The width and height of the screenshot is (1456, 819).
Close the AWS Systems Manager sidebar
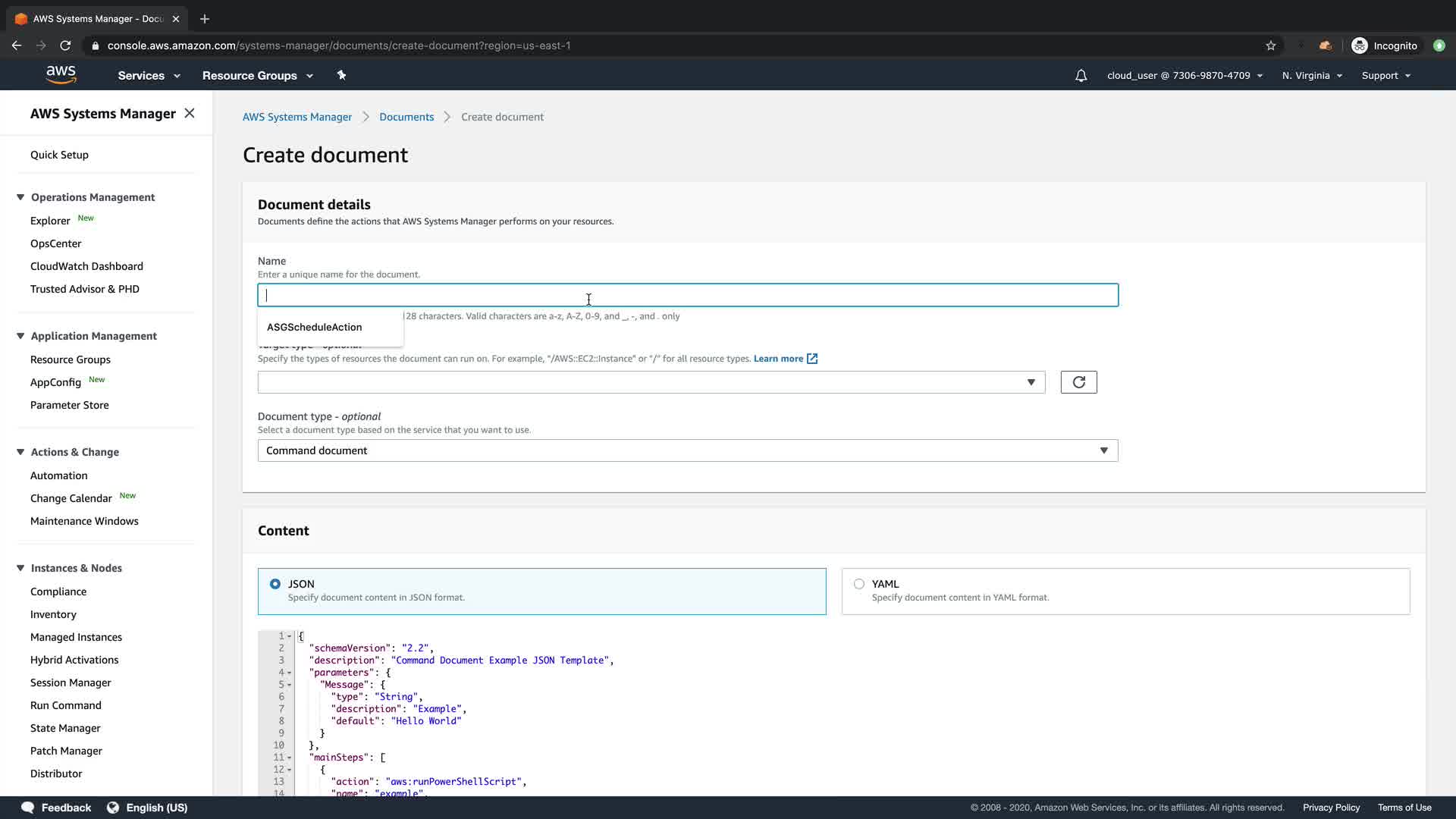click(x=190, y=113)
